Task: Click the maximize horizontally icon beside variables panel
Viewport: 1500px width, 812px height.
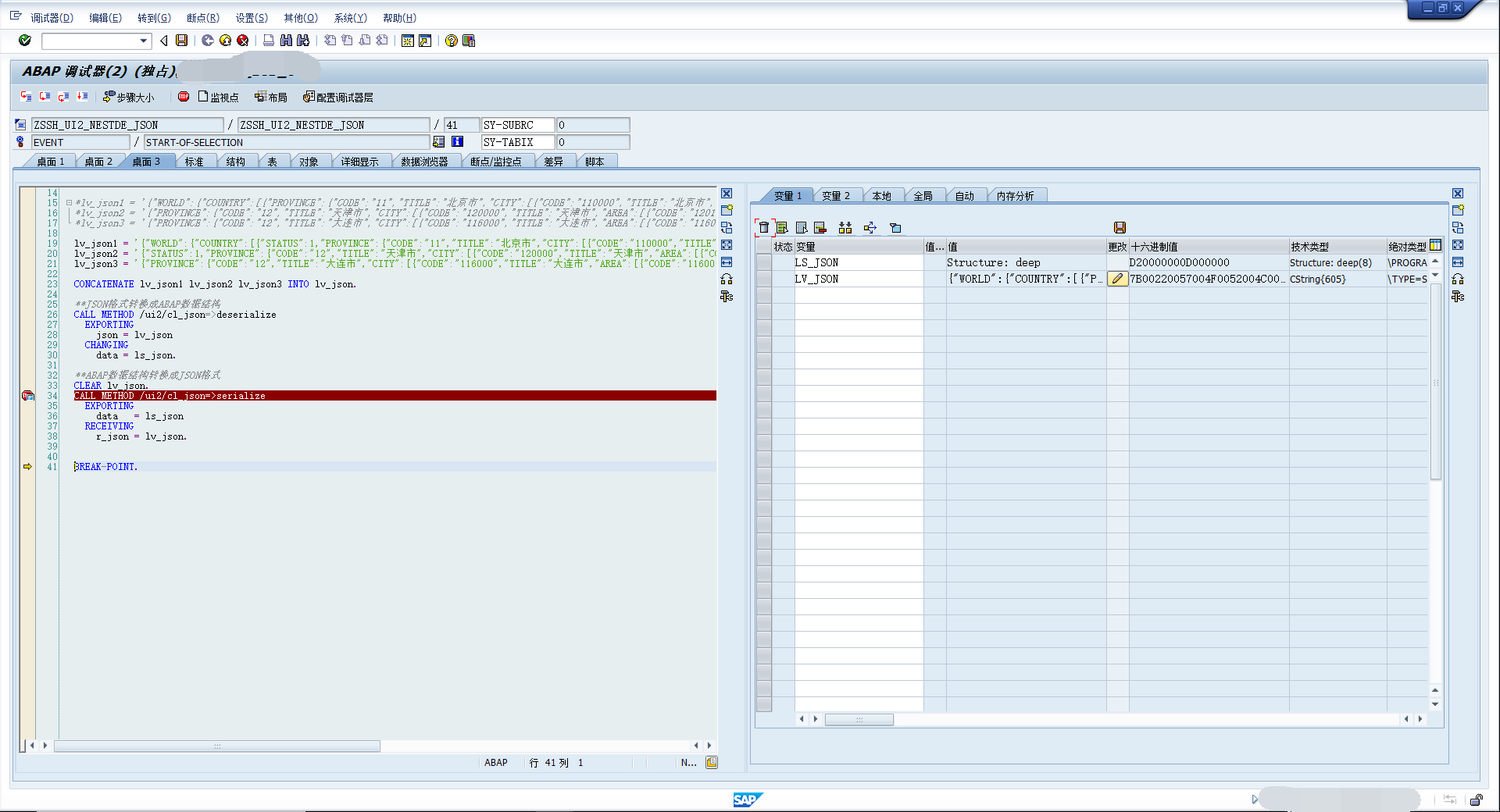Action: point(1458,262)
